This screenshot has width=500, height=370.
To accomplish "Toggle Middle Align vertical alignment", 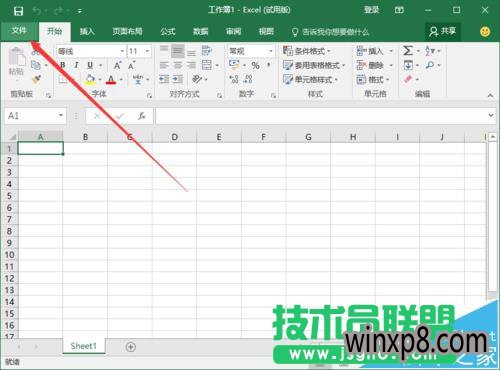I will click(178, 51).
